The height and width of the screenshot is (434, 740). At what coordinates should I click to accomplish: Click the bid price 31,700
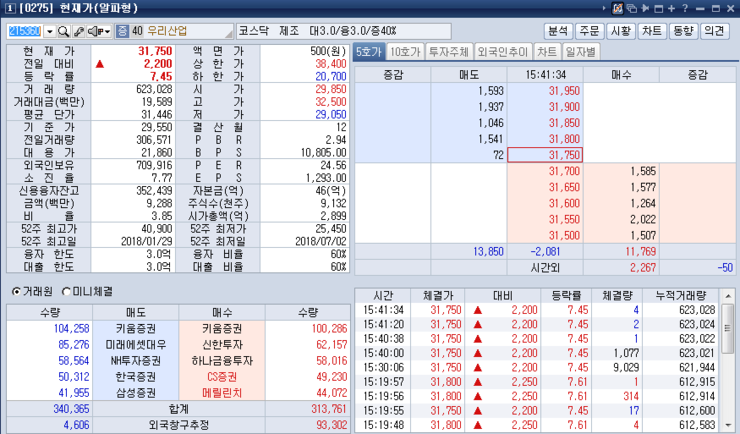[x=564, y=171]
